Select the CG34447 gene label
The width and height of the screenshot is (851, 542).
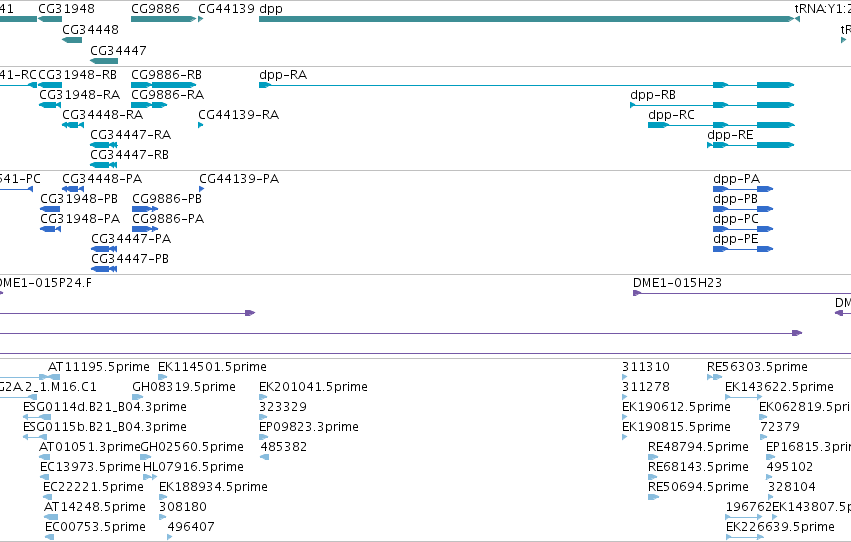pyautogui.click(x=118, y=50)
